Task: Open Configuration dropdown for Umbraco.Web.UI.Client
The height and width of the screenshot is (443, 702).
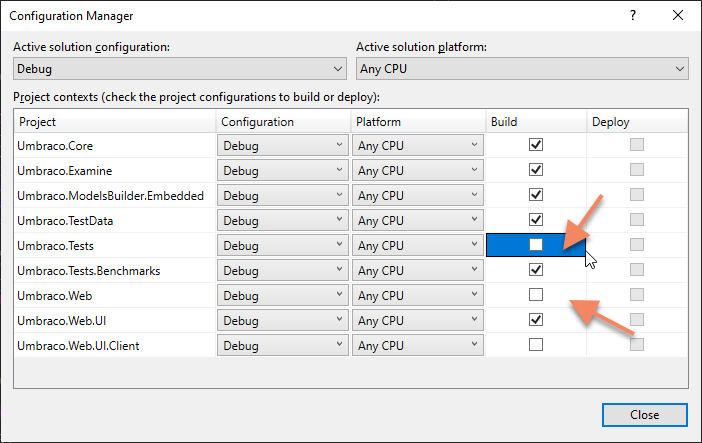Action: [x=283, y=345]
